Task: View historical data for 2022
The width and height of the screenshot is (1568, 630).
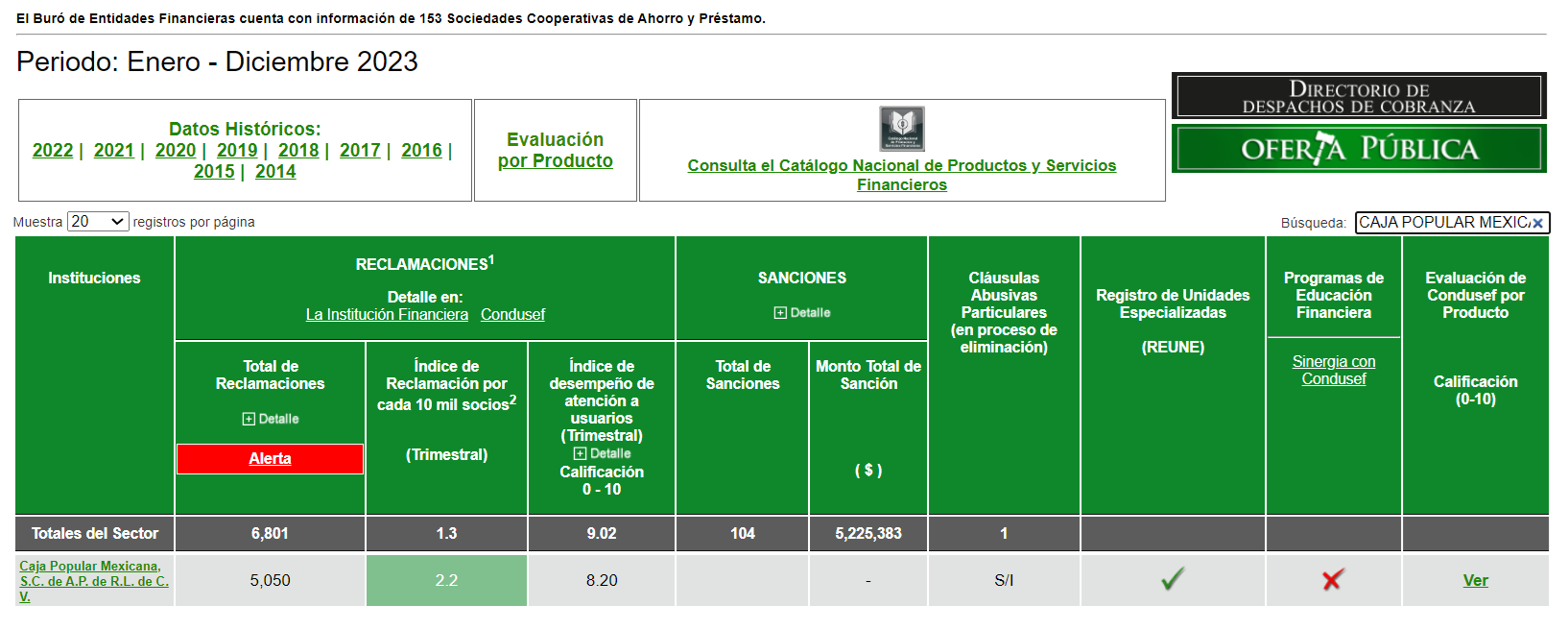Action: [x=53, y=151]
